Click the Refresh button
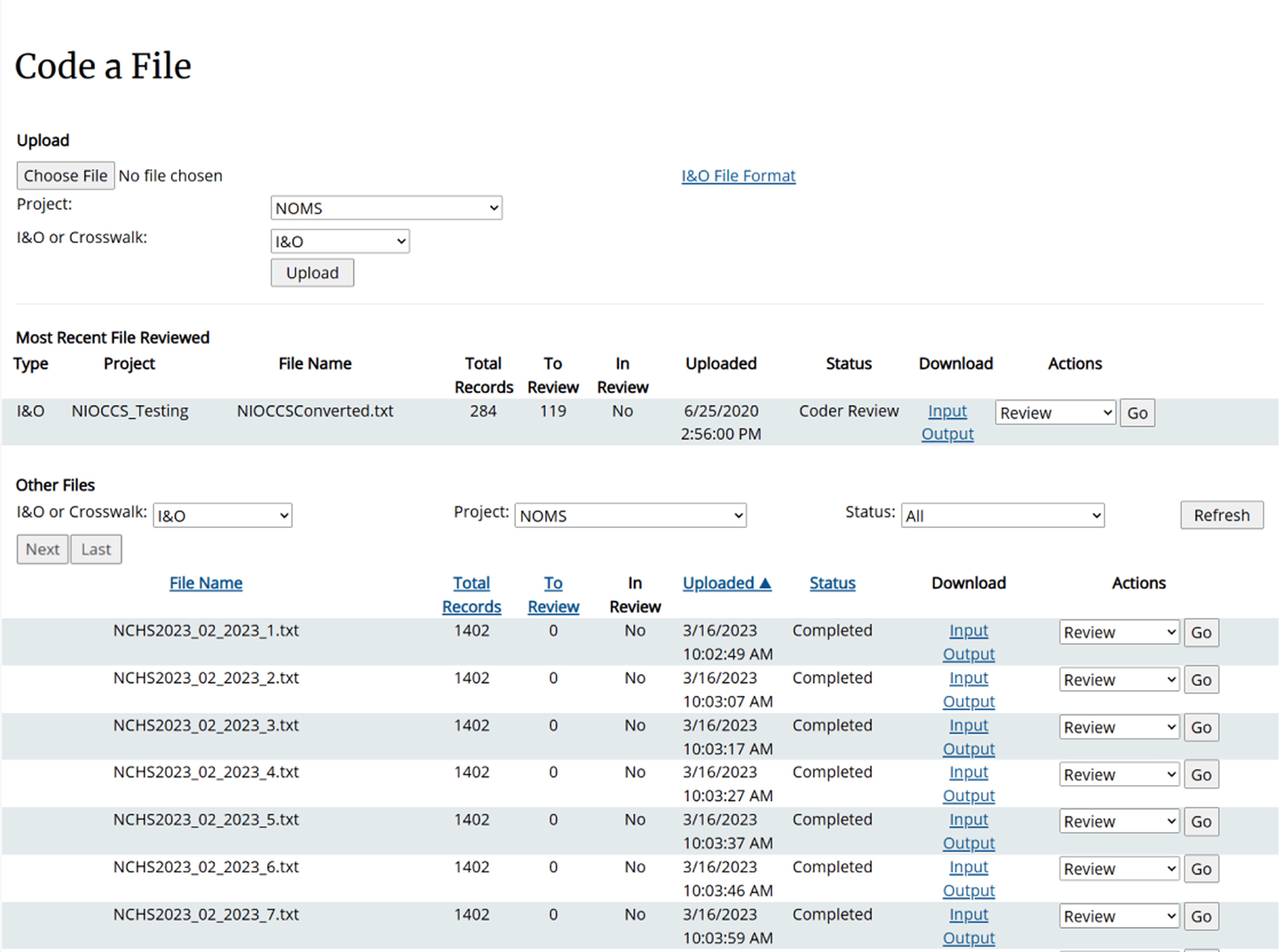 1222,515
